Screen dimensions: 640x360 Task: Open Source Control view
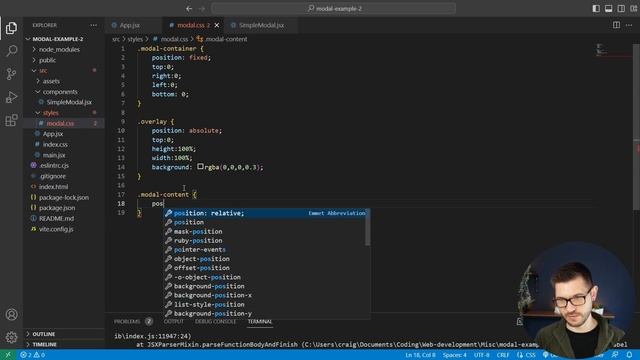coord(11,74)
